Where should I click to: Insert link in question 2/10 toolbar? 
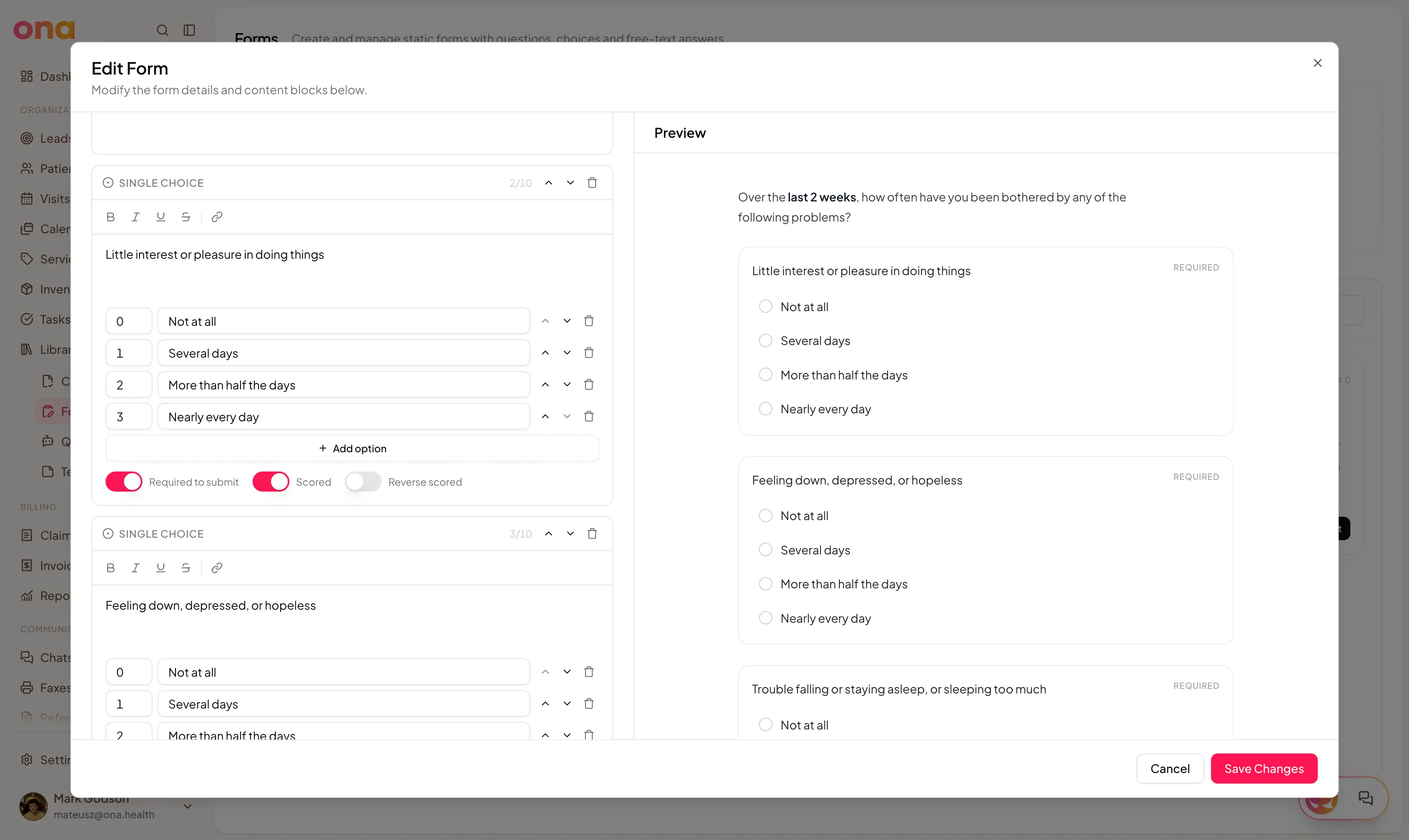pyautogui.click(x=217, y=217)
